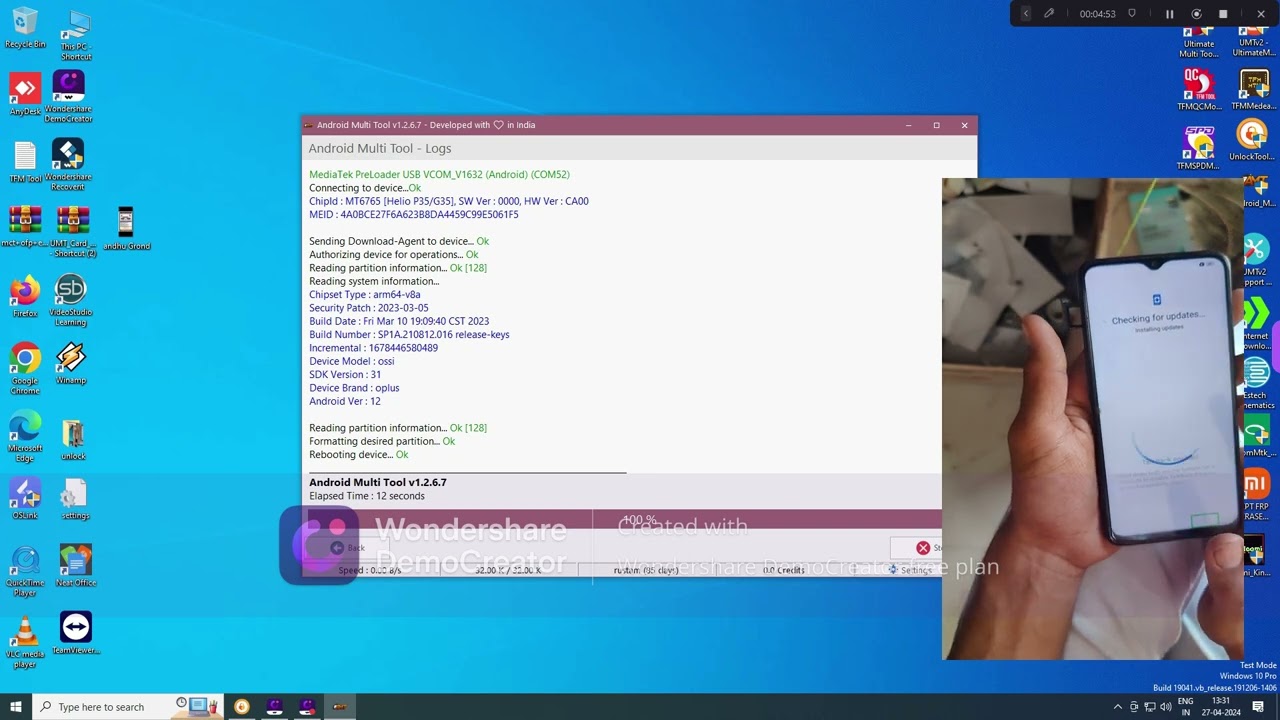The image size is (1280, 720).
Task: Open AnyDesk desktop shortcut
Action: tap(25, 90)
